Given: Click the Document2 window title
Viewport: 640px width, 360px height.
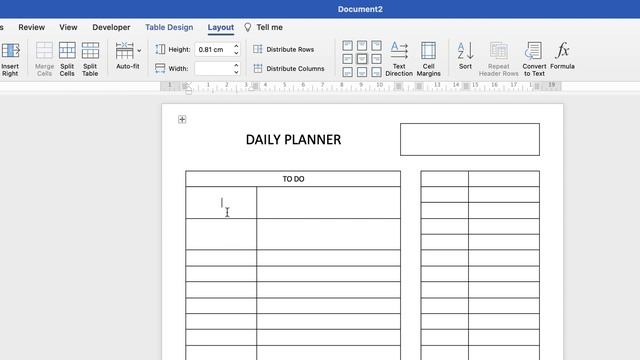Looking at the screenshot, I should (x=360, y=9).
